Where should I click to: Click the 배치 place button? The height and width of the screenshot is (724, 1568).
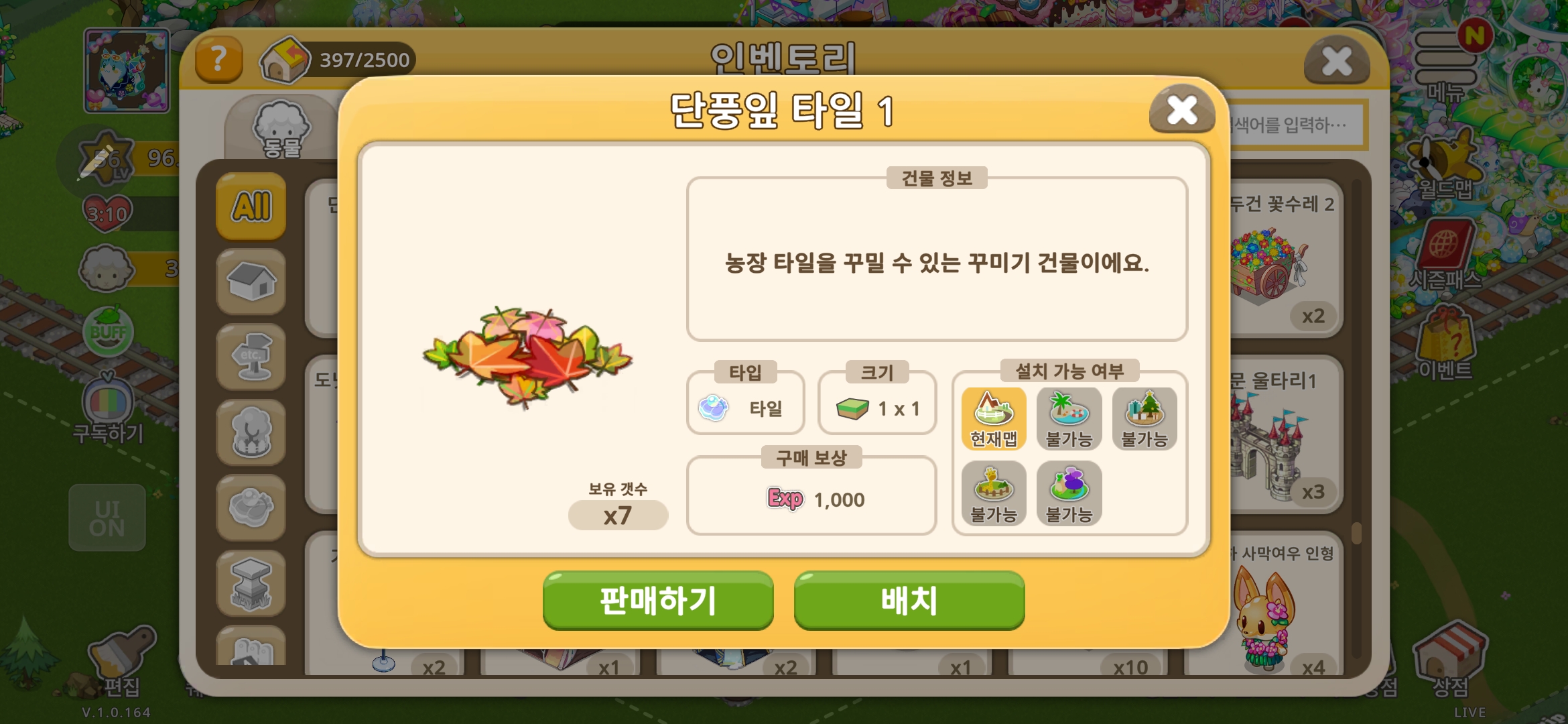(x=909, y=601)
